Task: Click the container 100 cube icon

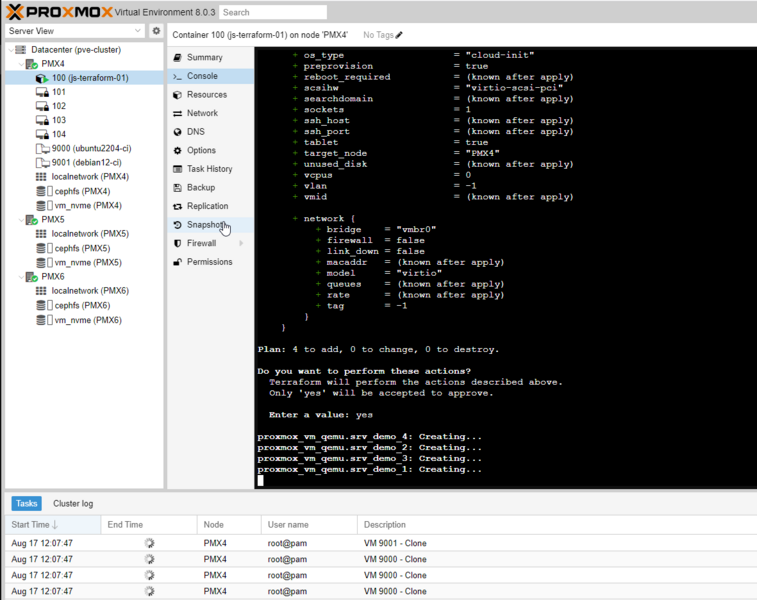Action: pyautogui.click(x=42, y=78)
